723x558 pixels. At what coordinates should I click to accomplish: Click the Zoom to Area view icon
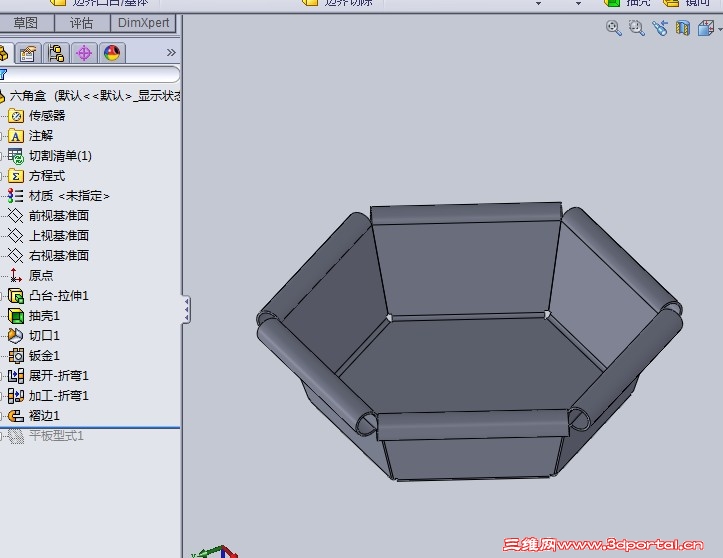point(637,28)
